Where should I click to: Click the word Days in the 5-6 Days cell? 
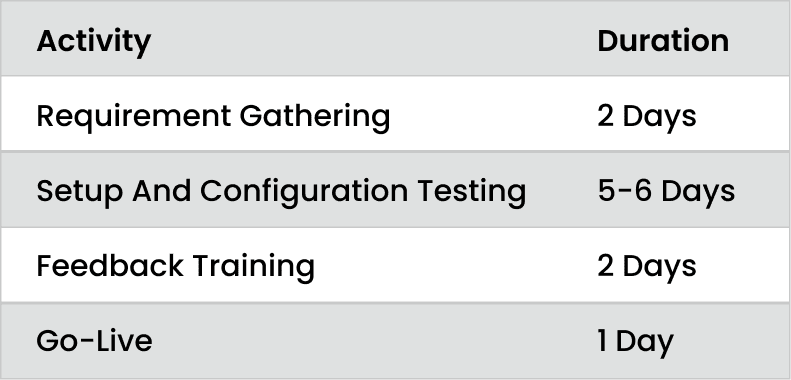(698, 192)
